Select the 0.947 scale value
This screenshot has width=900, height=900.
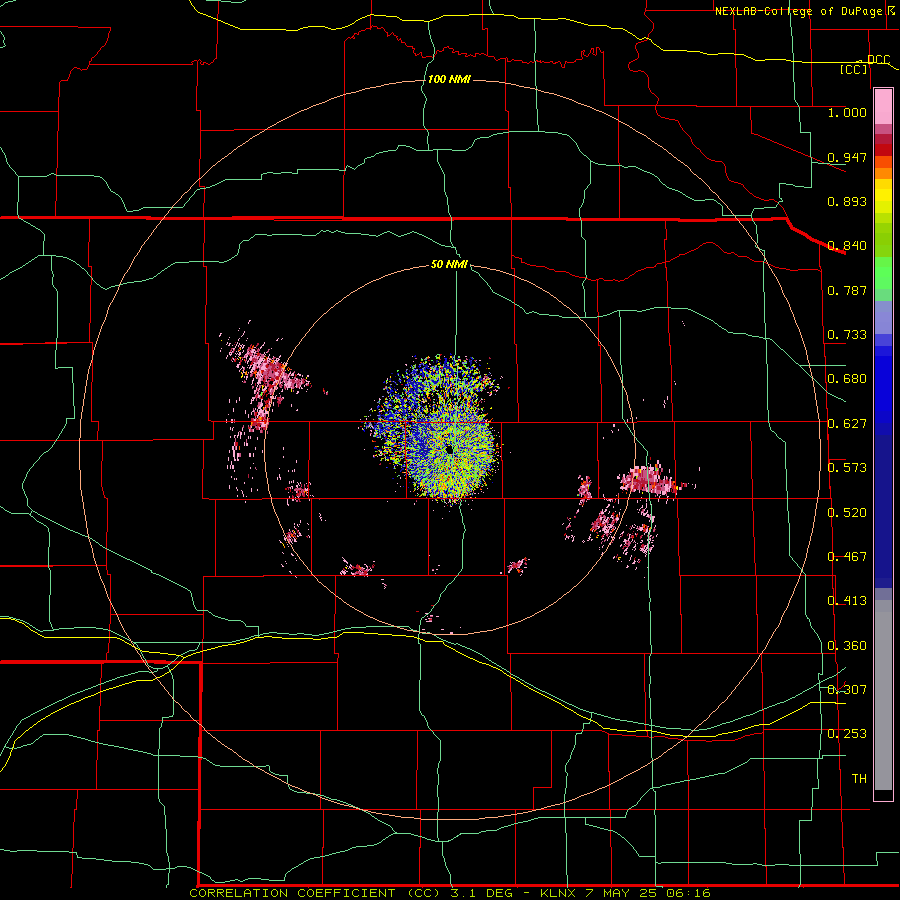[x=847, y=157]
